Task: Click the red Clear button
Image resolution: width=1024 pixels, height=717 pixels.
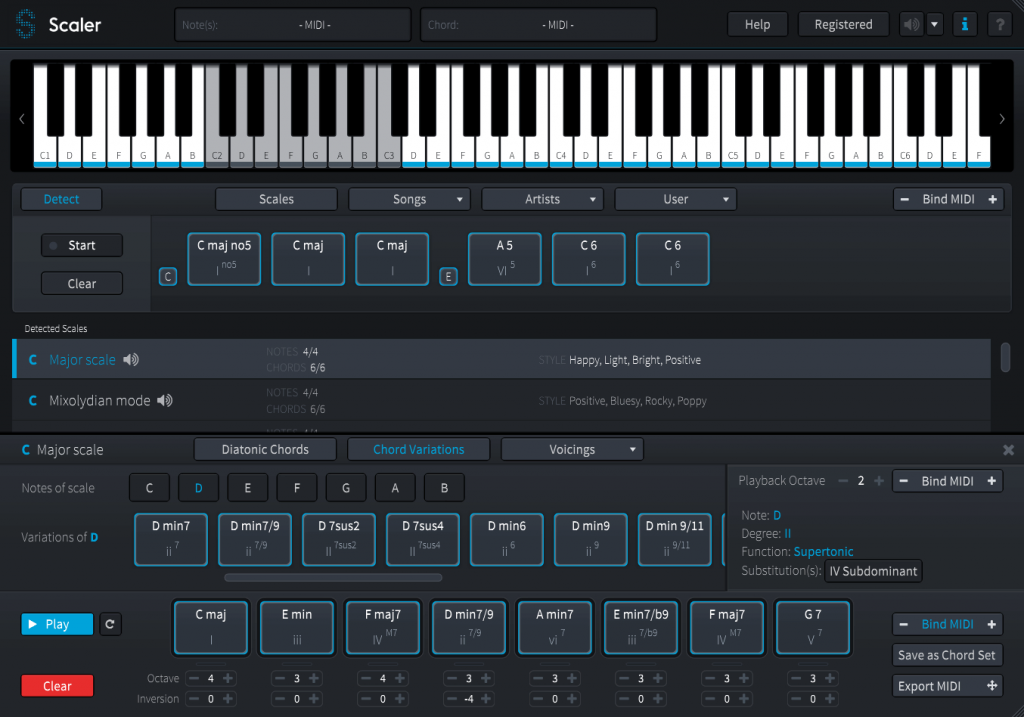Action: point(57,686)
